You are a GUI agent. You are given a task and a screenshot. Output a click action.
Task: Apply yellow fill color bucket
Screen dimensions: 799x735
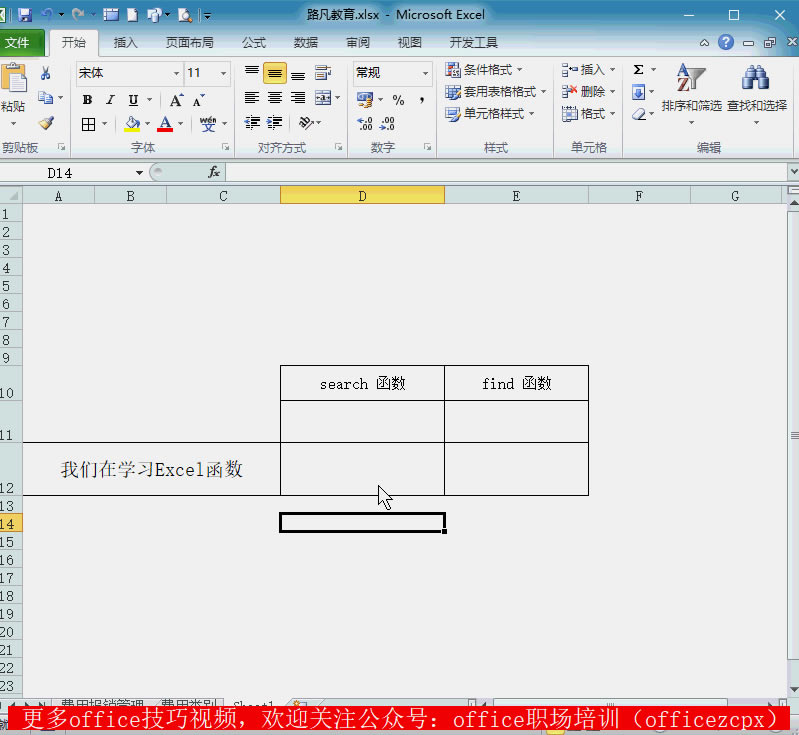pos(132,124)
